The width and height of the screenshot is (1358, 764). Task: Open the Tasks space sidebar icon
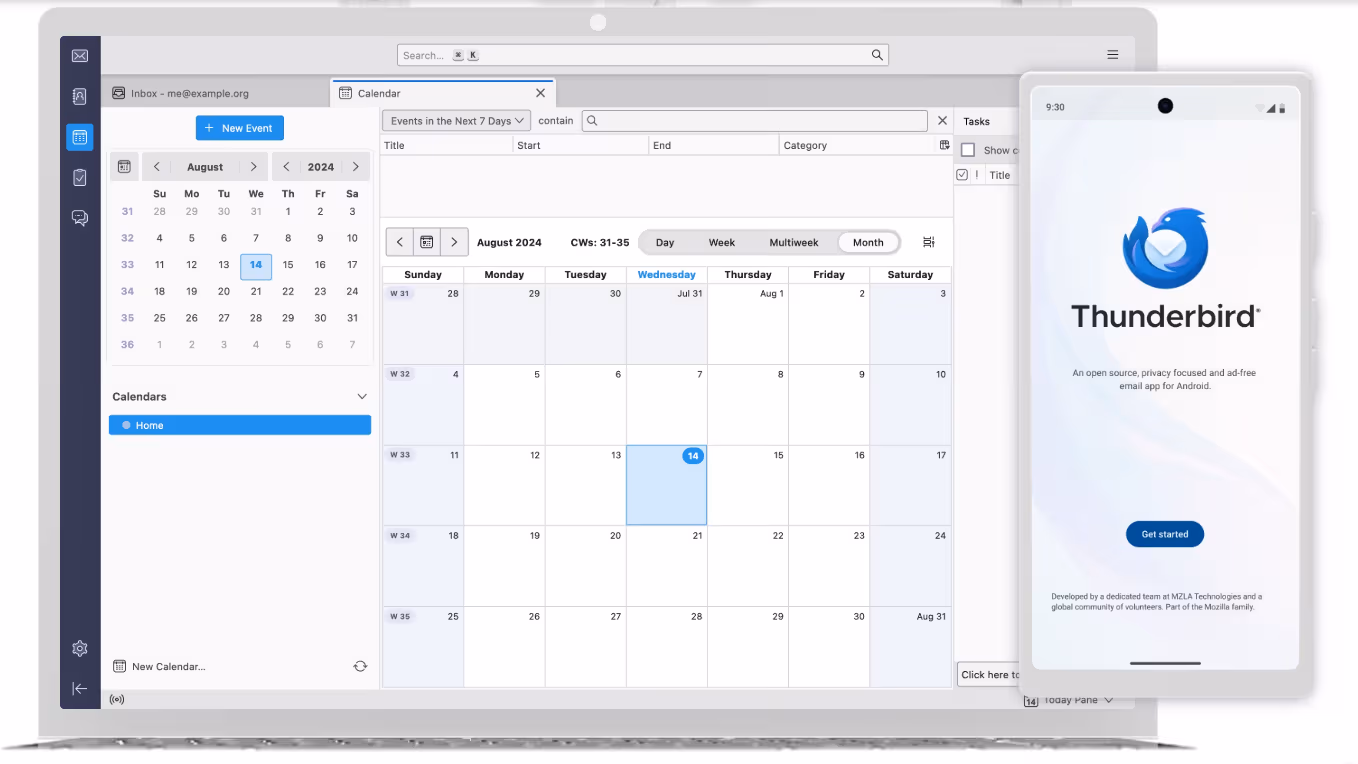point(80,177)
